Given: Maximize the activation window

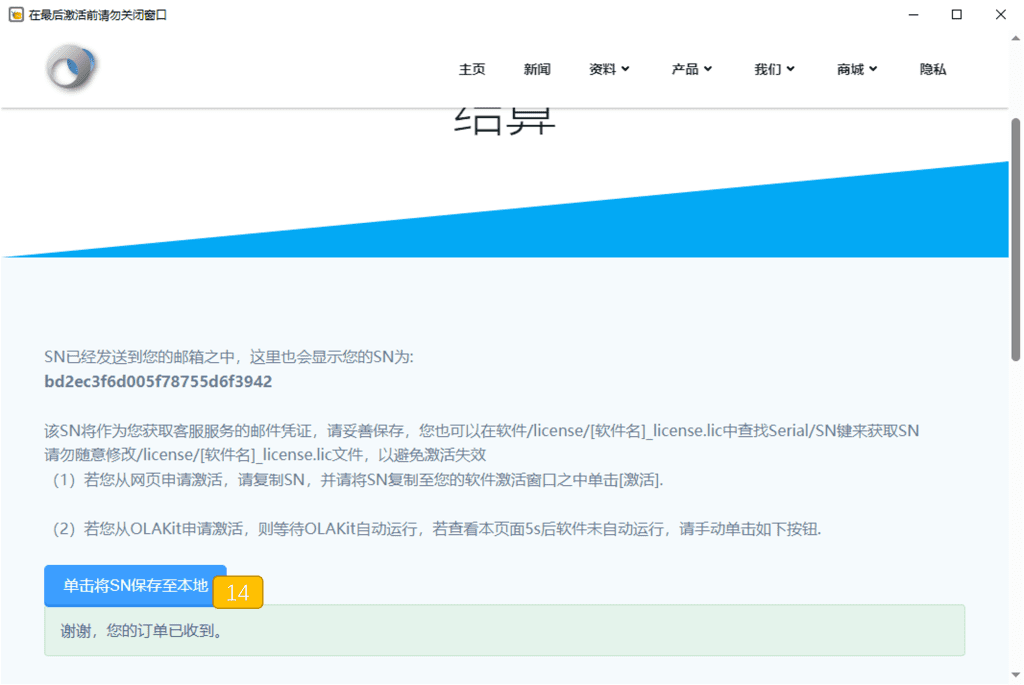Looking at the screenshot, I should (x=957, y=15).
